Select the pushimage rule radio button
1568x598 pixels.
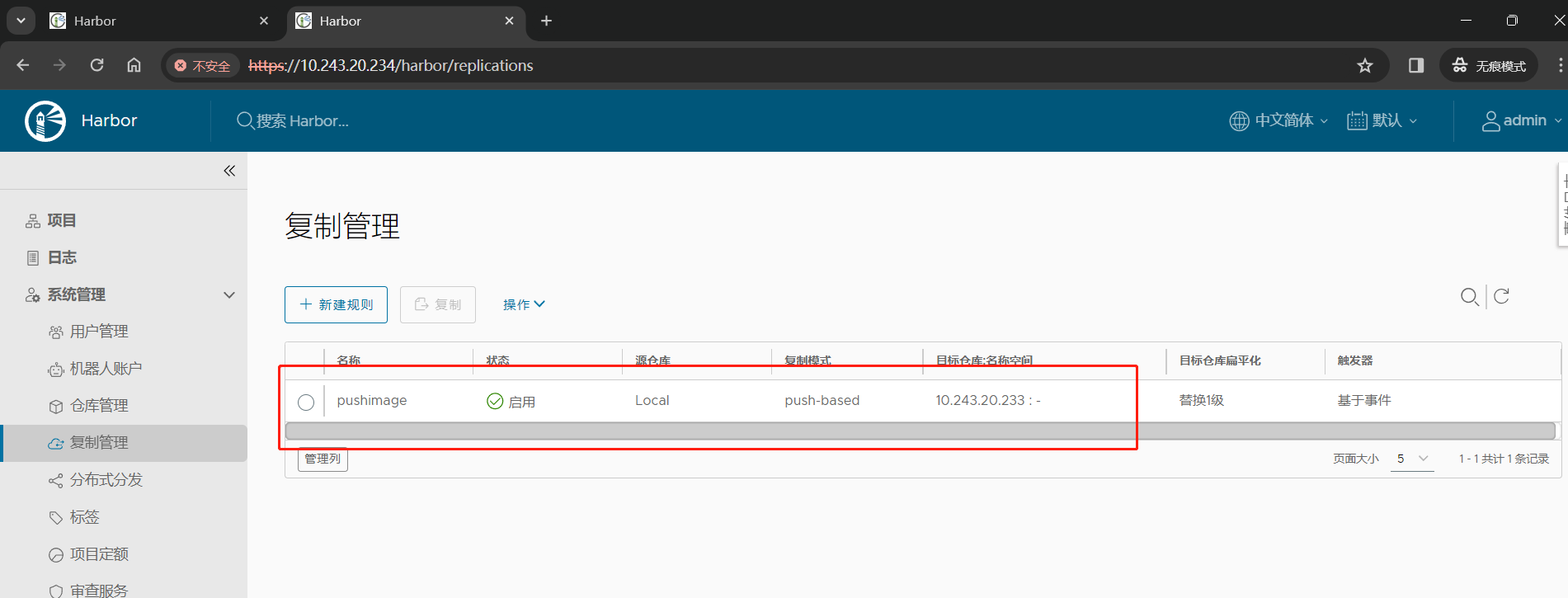pos(306,403)
